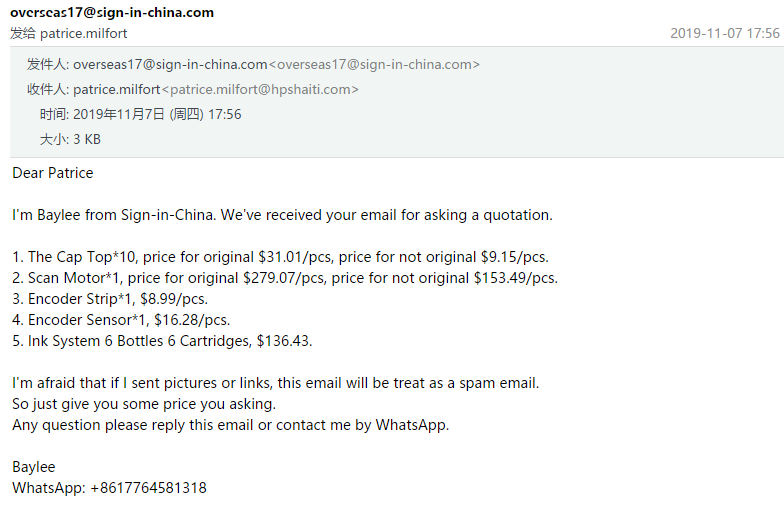Click the 时间 date line in the header
This screenshot has height=512, width=784.
(x=140, y=114)
